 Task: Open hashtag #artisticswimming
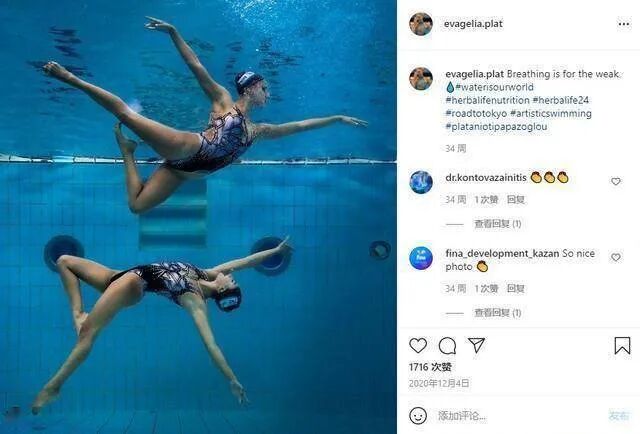[551, 113]
